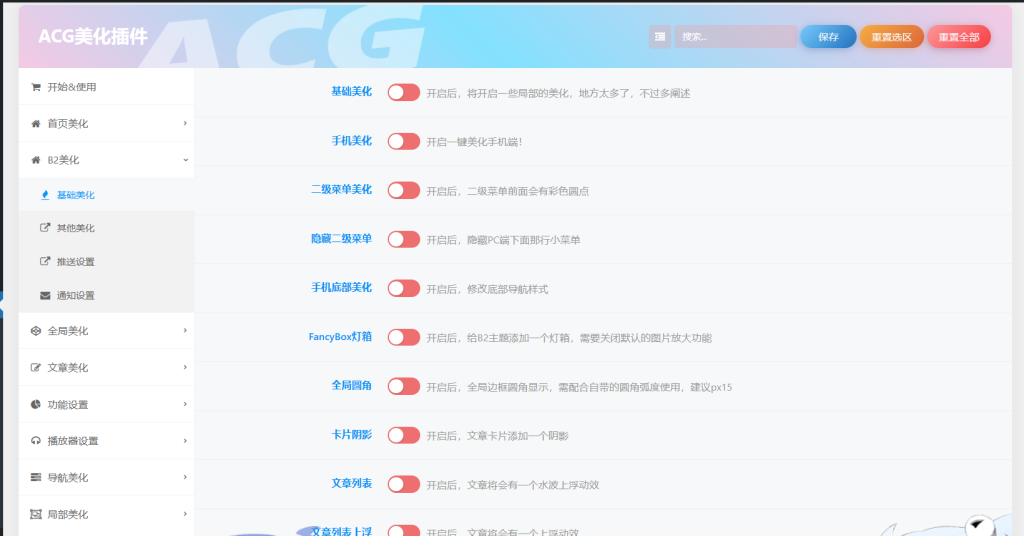The width and height of the screenshot is (1024, 536).
Task: Click the headphone icon beside 播放器设置
Action: click(x=36, y=441)
